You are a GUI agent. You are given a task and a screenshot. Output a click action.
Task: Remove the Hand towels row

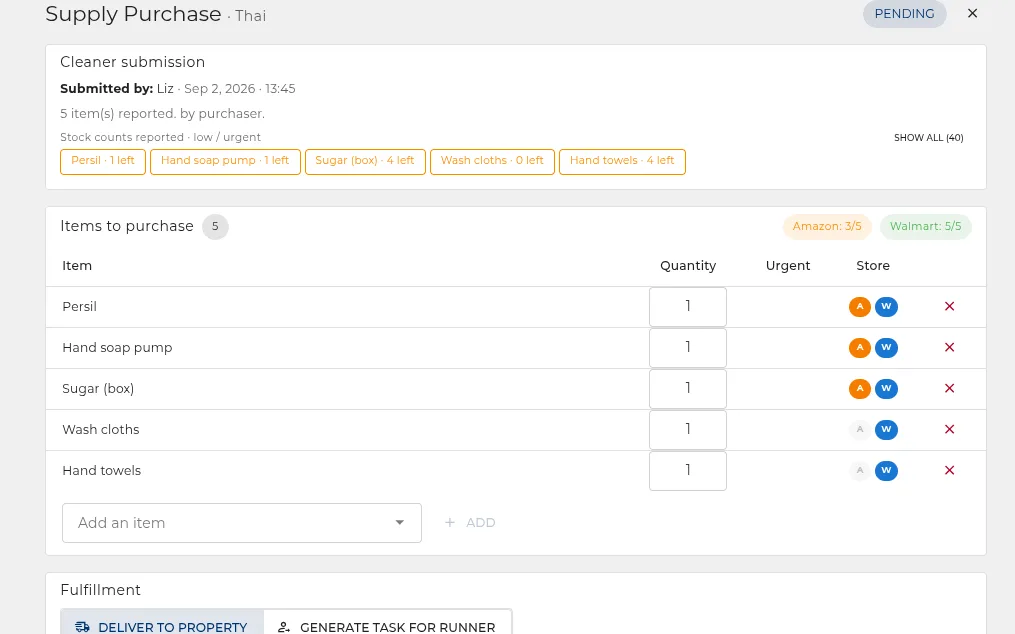(949, 471)
